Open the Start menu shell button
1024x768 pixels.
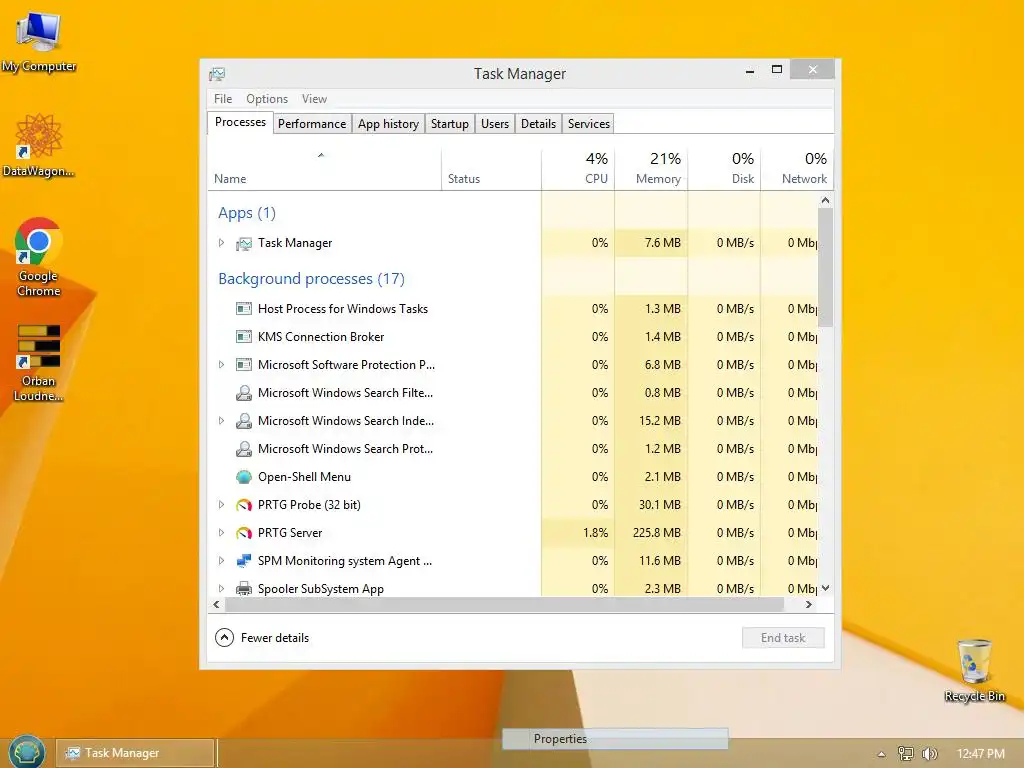[x=26, y=752]
